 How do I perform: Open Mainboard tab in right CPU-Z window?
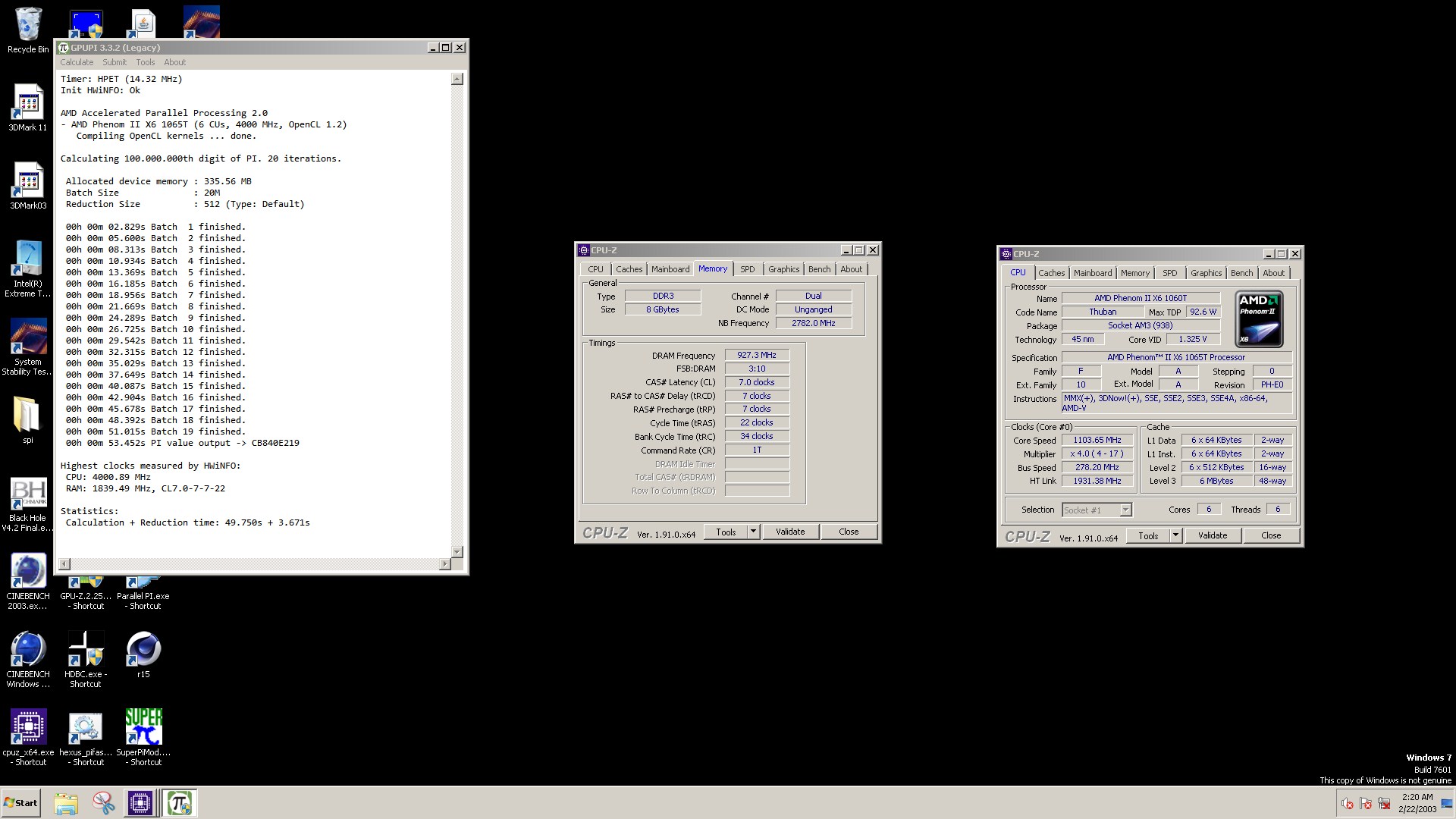point(1093,273)
